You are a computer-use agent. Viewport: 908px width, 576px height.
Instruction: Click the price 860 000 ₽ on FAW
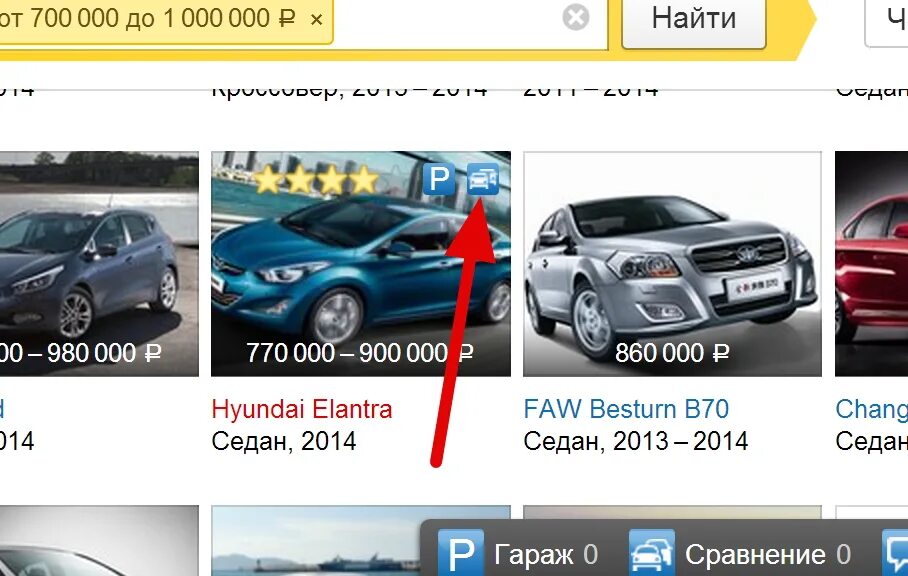[672, 353]
